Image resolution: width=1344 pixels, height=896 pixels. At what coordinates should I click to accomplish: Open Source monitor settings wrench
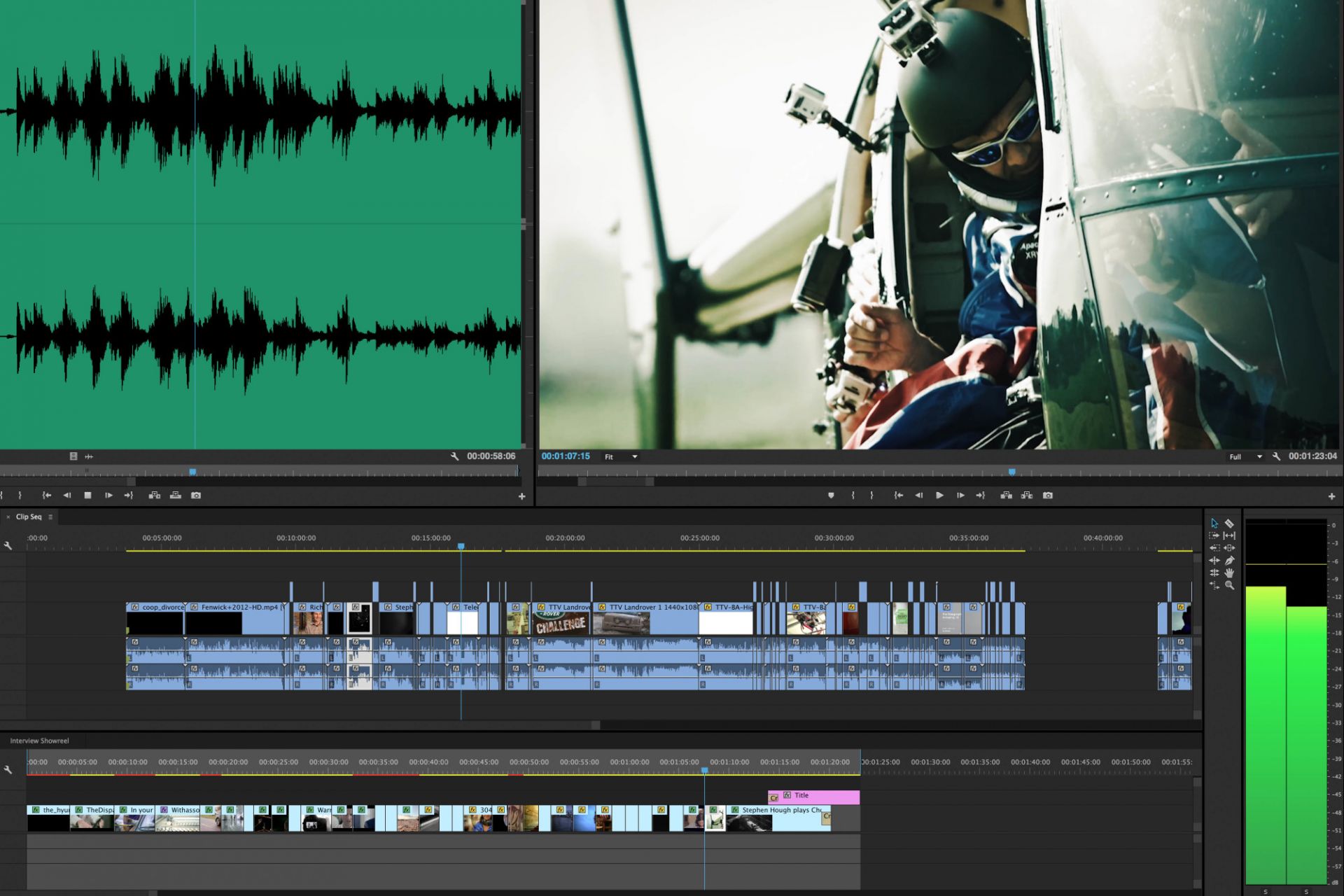point(454,456)
